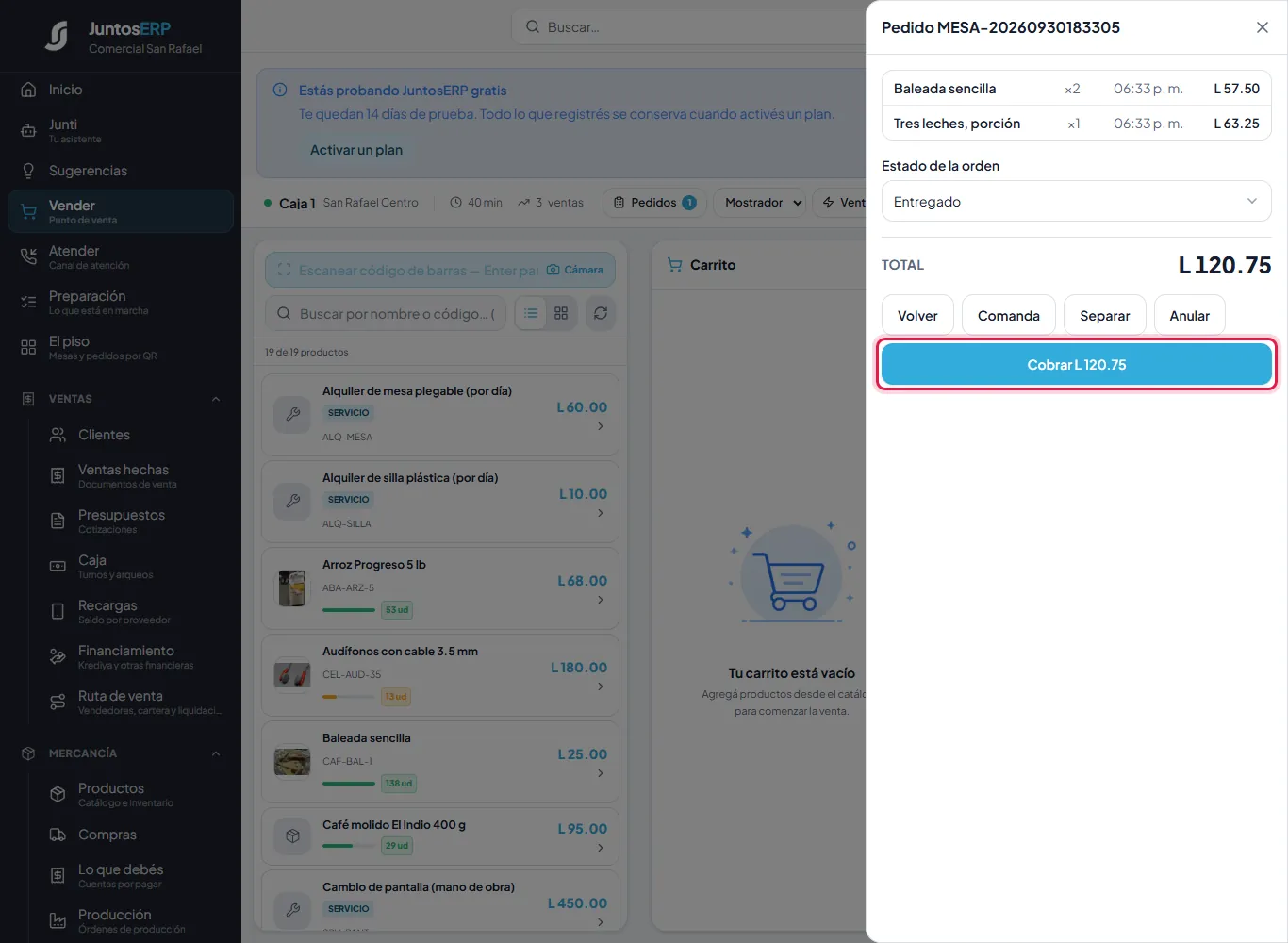Click the Separar button
Viewport: 1288px width, 943px height.
click(1104, 315)
